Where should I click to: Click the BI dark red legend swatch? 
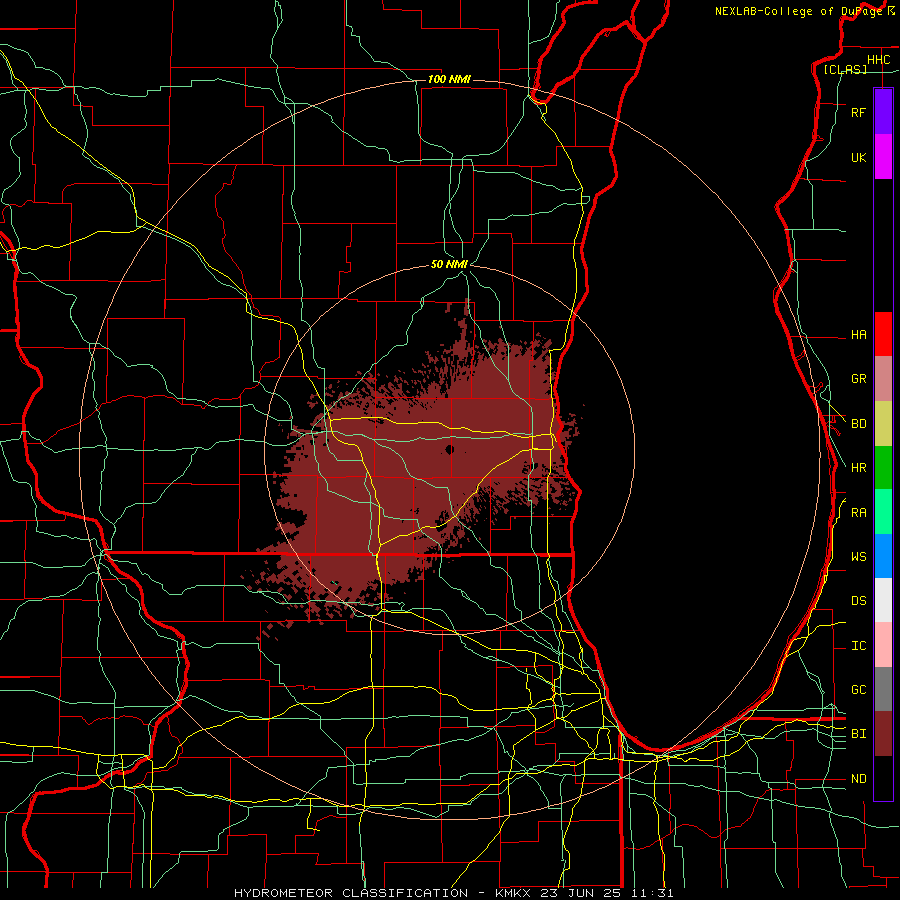point(883,734)
